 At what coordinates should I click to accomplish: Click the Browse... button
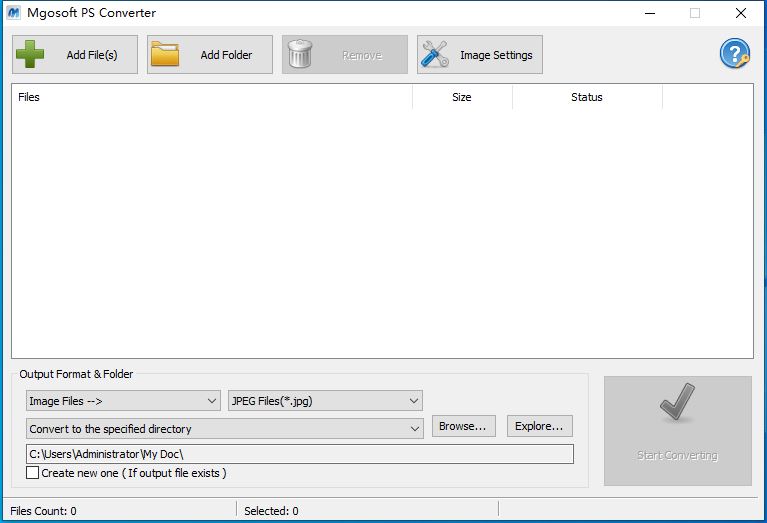point(463,426)
